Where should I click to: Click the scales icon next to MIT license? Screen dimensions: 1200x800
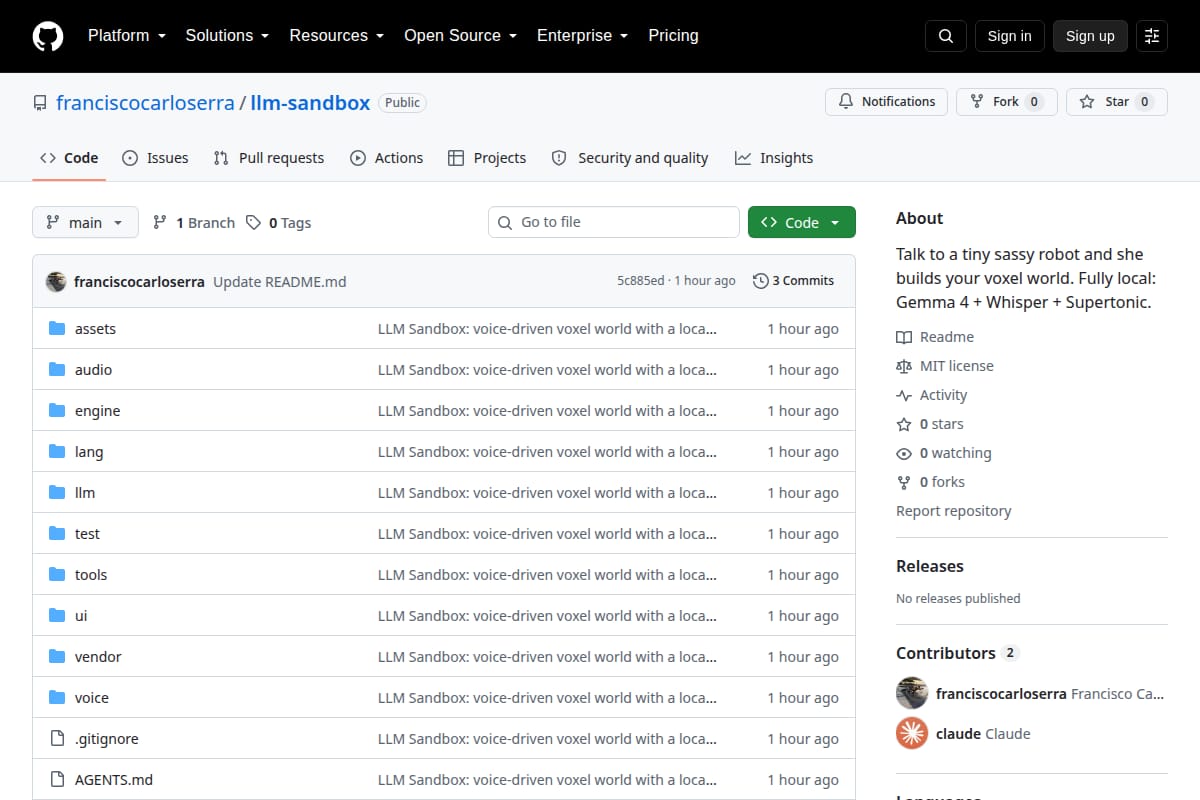click(904, 366)
